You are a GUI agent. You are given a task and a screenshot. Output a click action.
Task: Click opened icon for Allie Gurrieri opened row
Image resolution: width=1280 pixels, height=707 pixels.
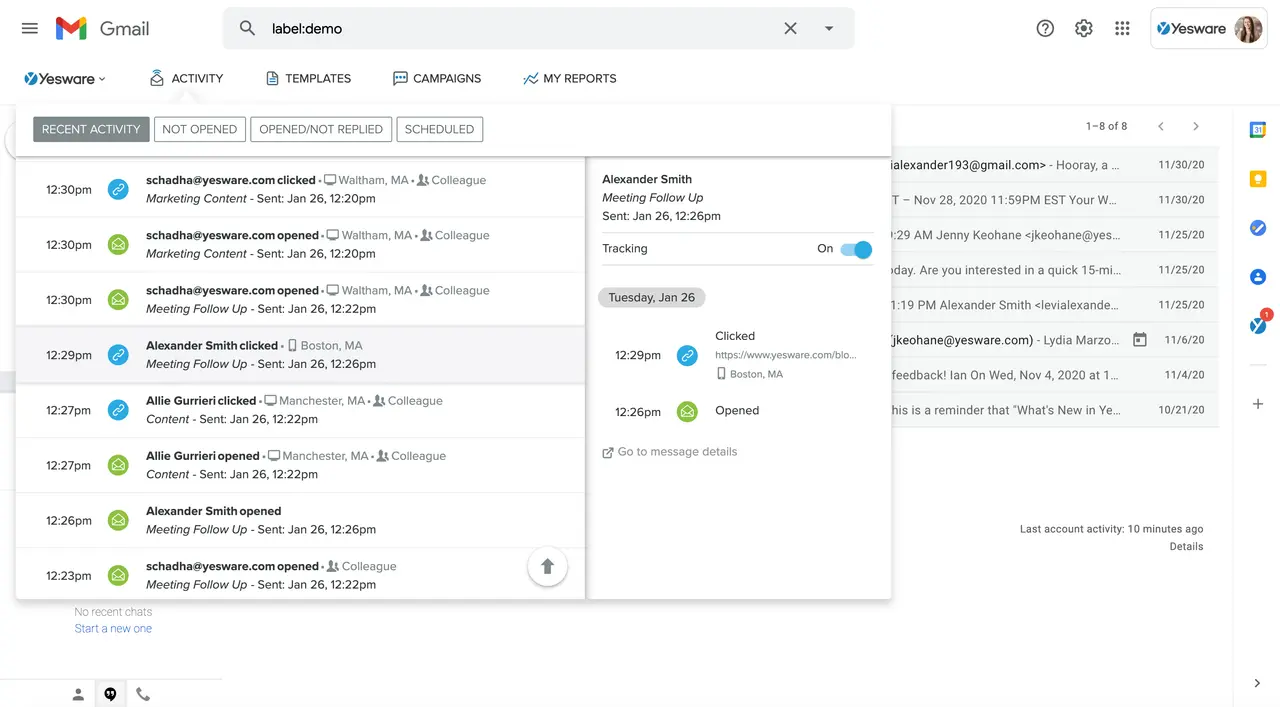pyautogui.click(x=118, y=464)
